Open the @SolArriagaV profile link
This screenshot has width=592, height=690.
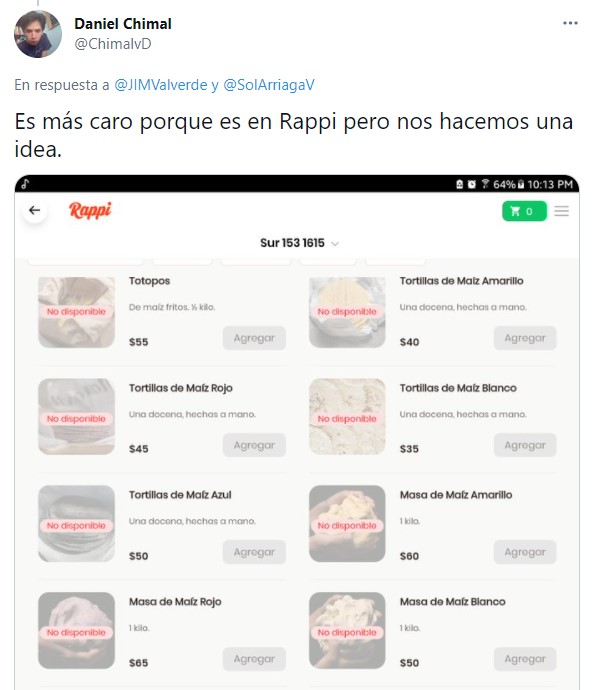coord(269,84)
